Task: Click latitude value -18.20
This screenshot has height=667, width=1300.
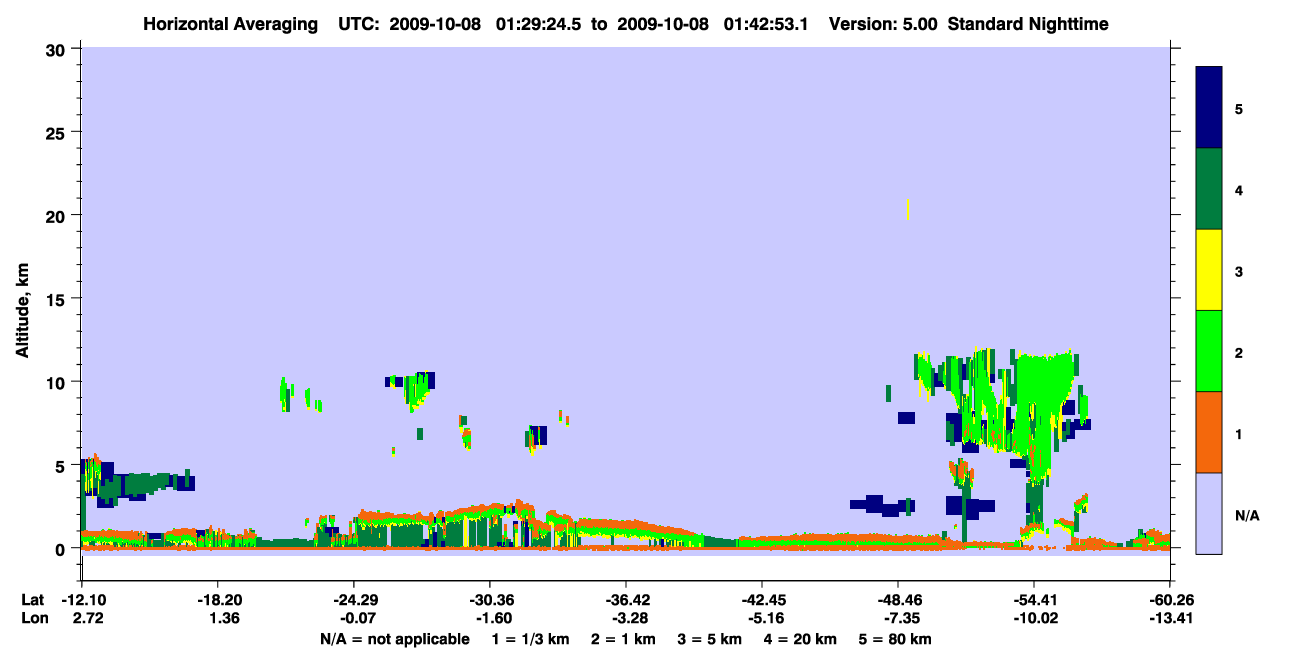Action: pos(218,600)
